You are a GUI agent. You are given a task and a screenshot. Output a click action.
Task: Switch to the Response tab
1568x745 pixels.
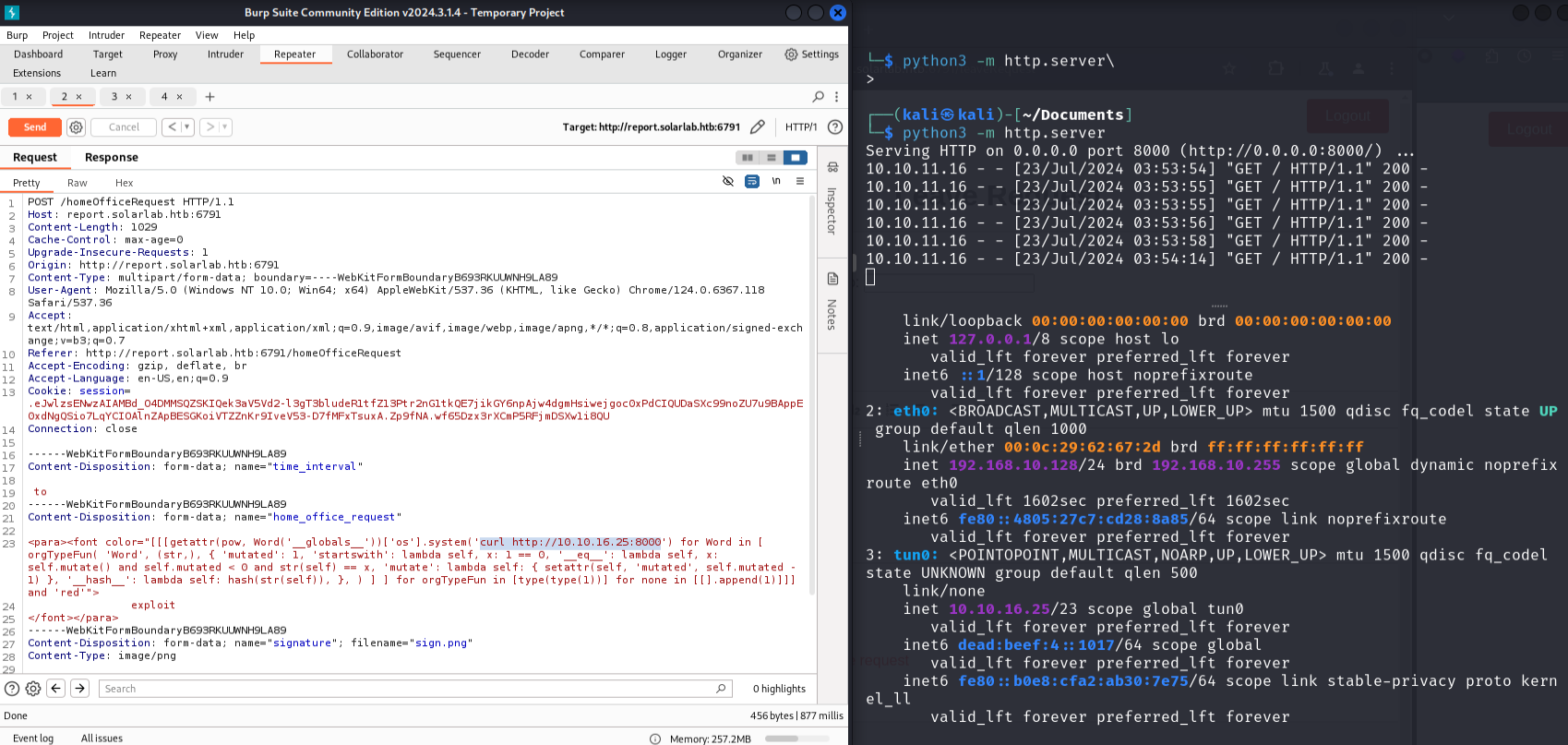(111, 158)
